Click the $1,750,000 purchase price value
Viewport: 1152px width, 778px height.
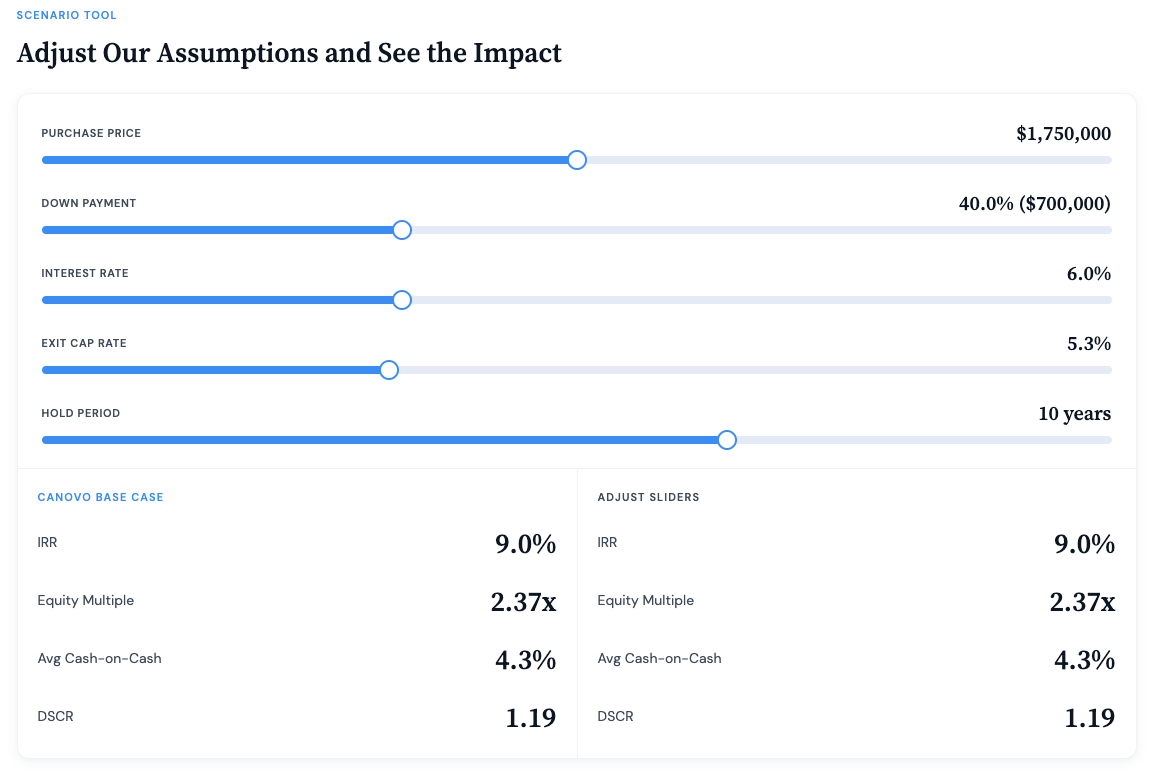[x=1063, y=134]
